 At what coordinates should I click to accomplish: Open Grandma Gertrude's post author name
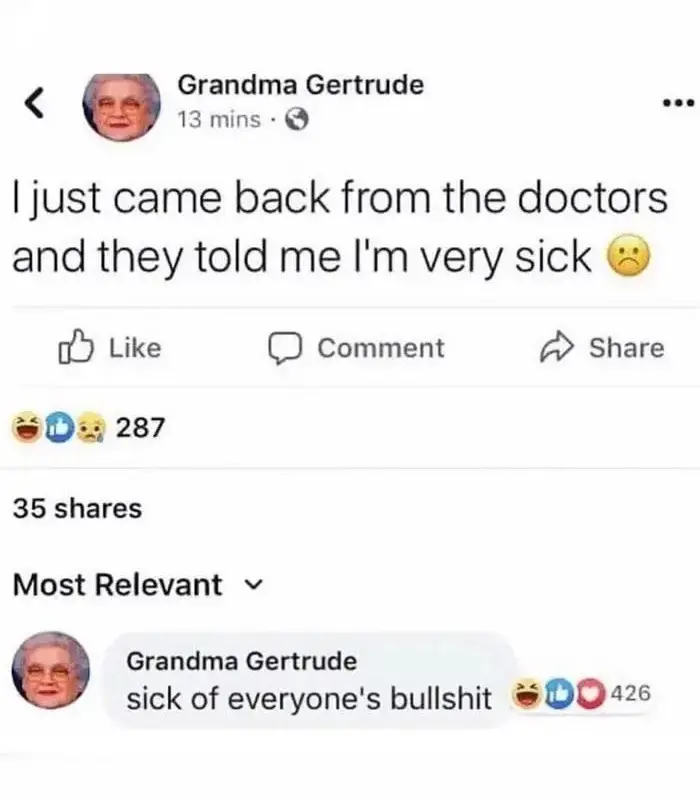pos(301,85)
